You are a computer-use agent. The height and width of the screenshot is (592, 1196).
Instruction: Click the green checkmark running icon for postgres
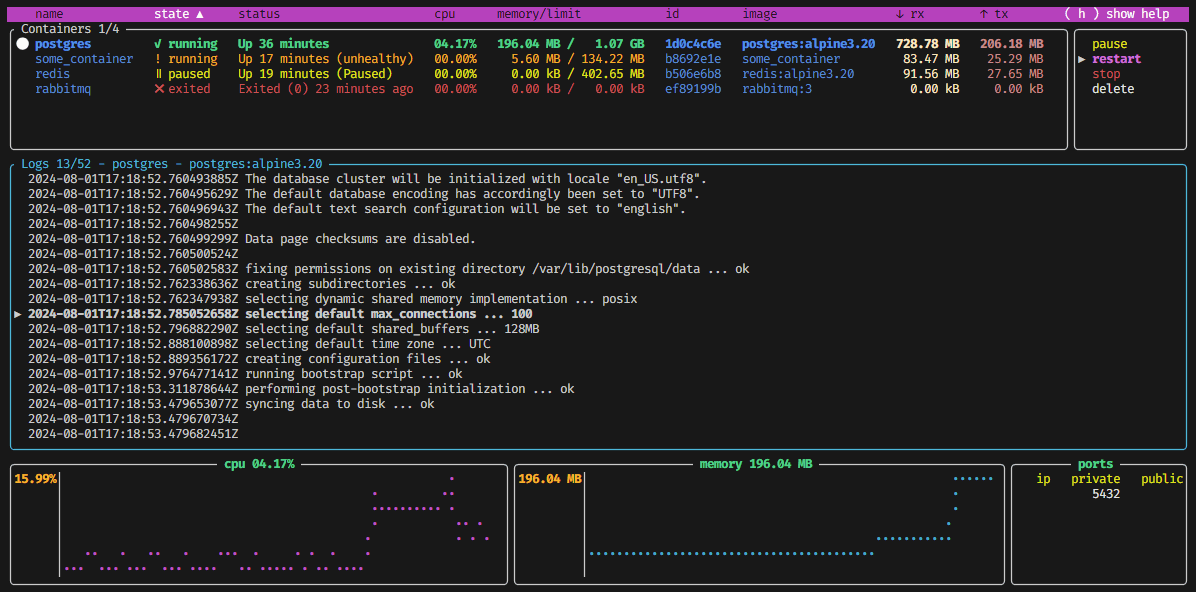(158, 44)
